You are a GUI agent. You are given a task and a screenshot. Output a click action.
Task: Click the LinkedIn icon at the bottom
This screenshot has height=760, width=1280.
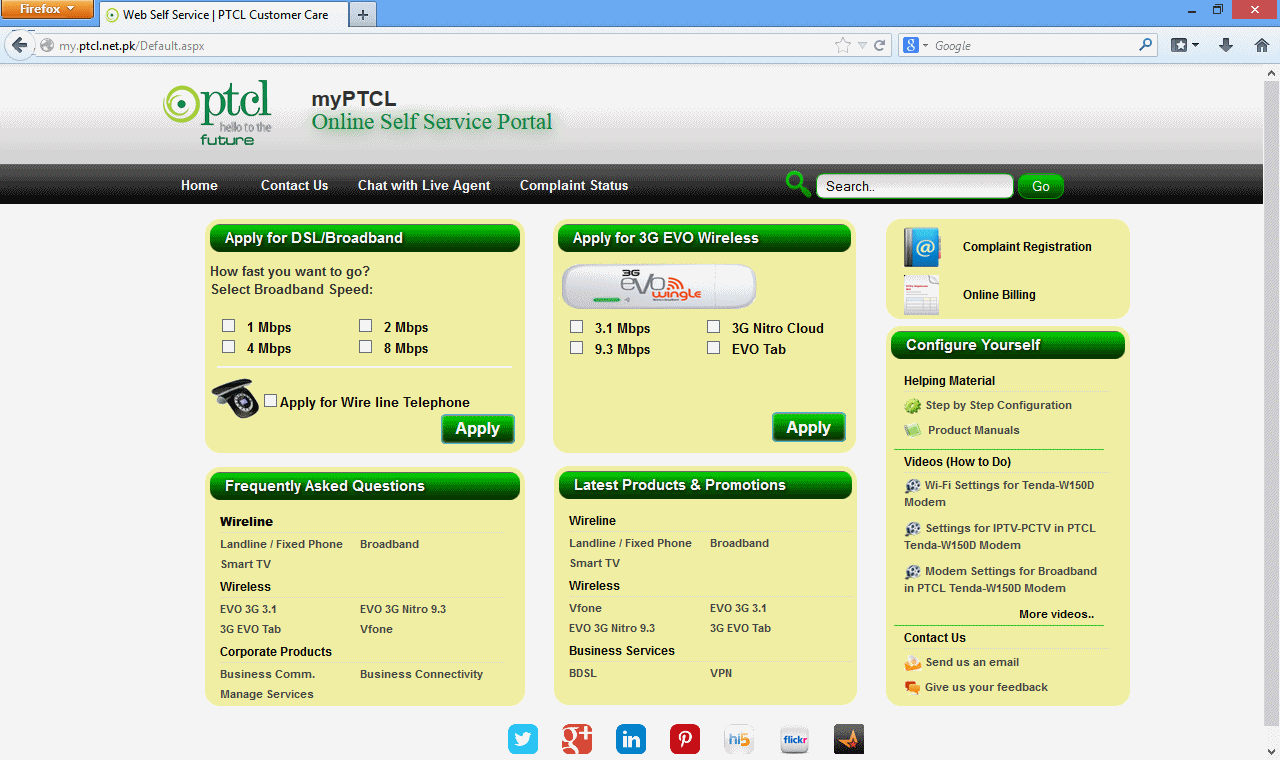click(631, 738)
